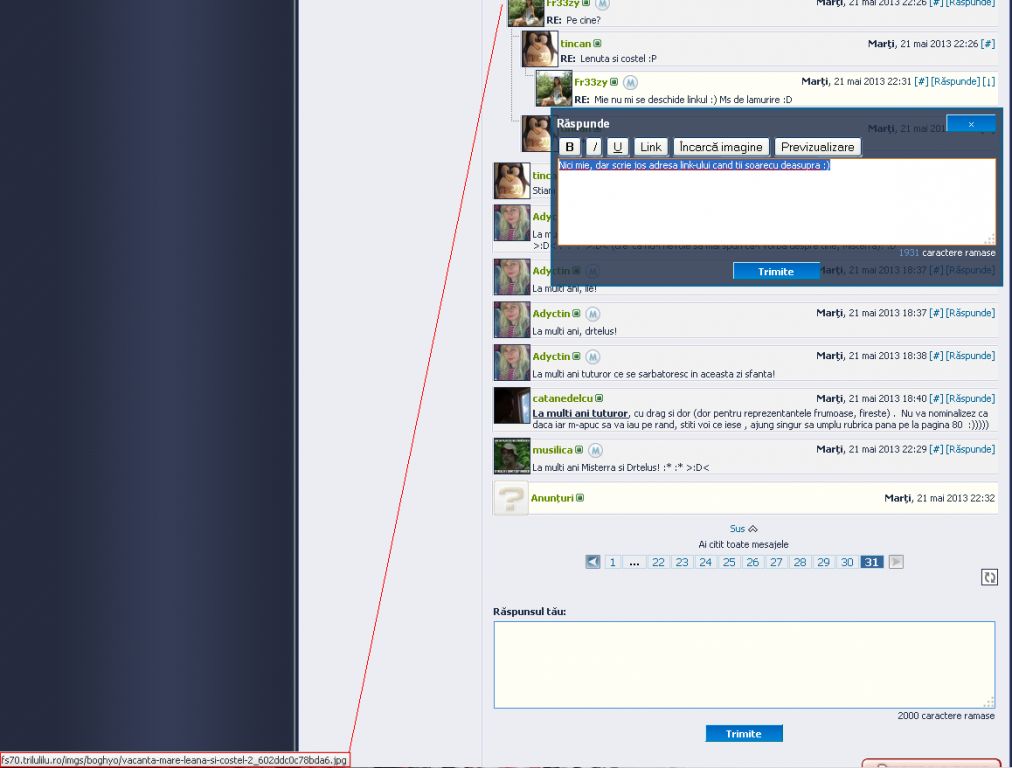Image resolution: width=1012 pixels, height=768 pixels.
Task: Click the green status icon beside Fr33zy 22:31
Action: tap(614, 82)
